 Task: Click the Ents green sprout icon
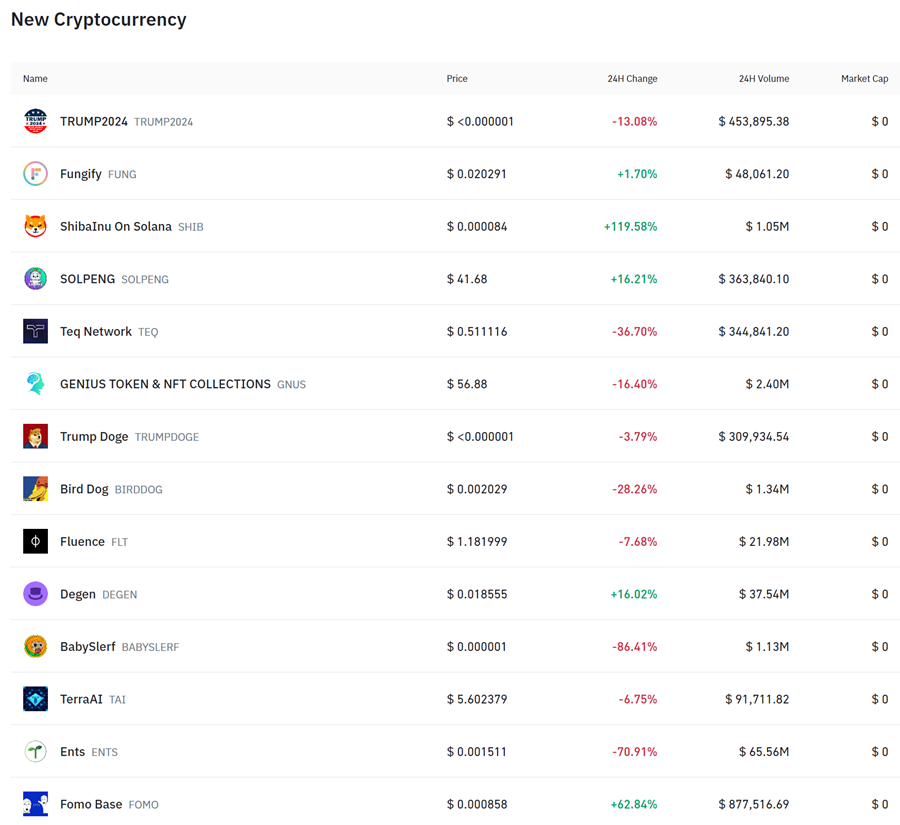pos(35,751)
